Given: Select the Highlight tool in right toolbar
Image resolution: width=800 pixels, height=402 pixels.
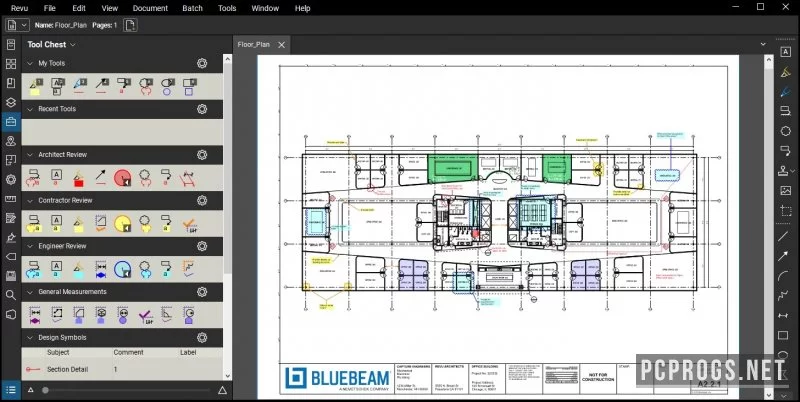Looking at the screenshot, I should (x=785, y=72).
